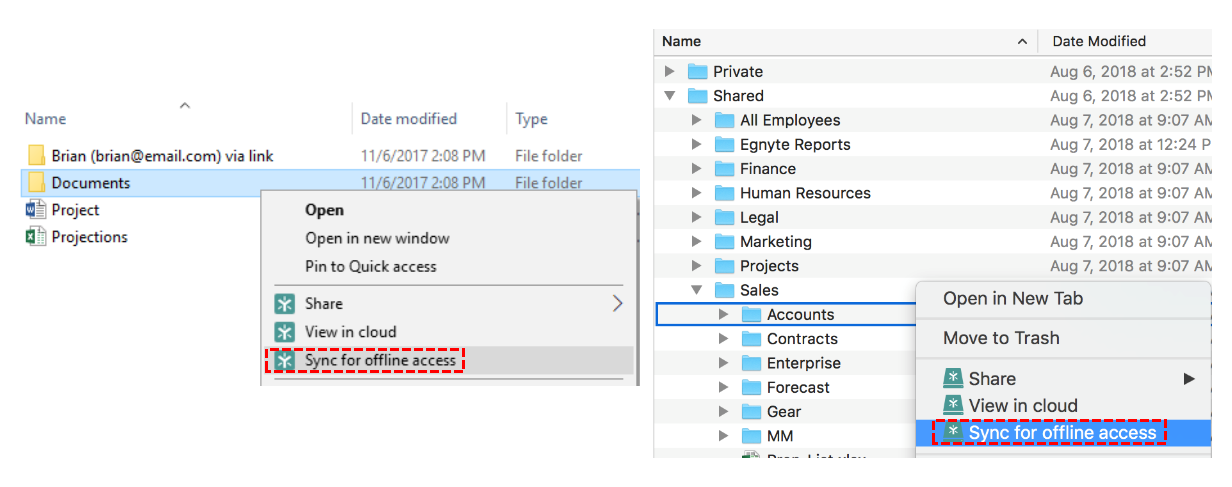Click Egnyte icon beside Share in Mac menu
This screenshot has width=1232, height=487.
(x=953, y=379)
